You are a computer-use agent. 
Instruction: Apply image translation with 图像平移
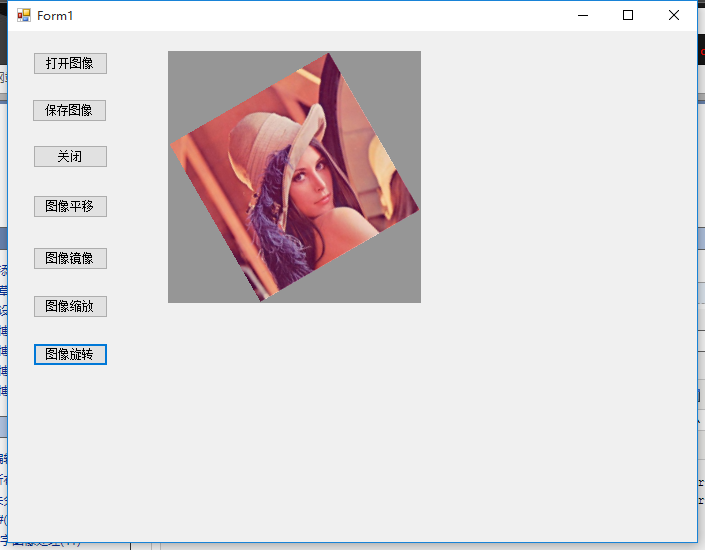[x=70, y=206]
